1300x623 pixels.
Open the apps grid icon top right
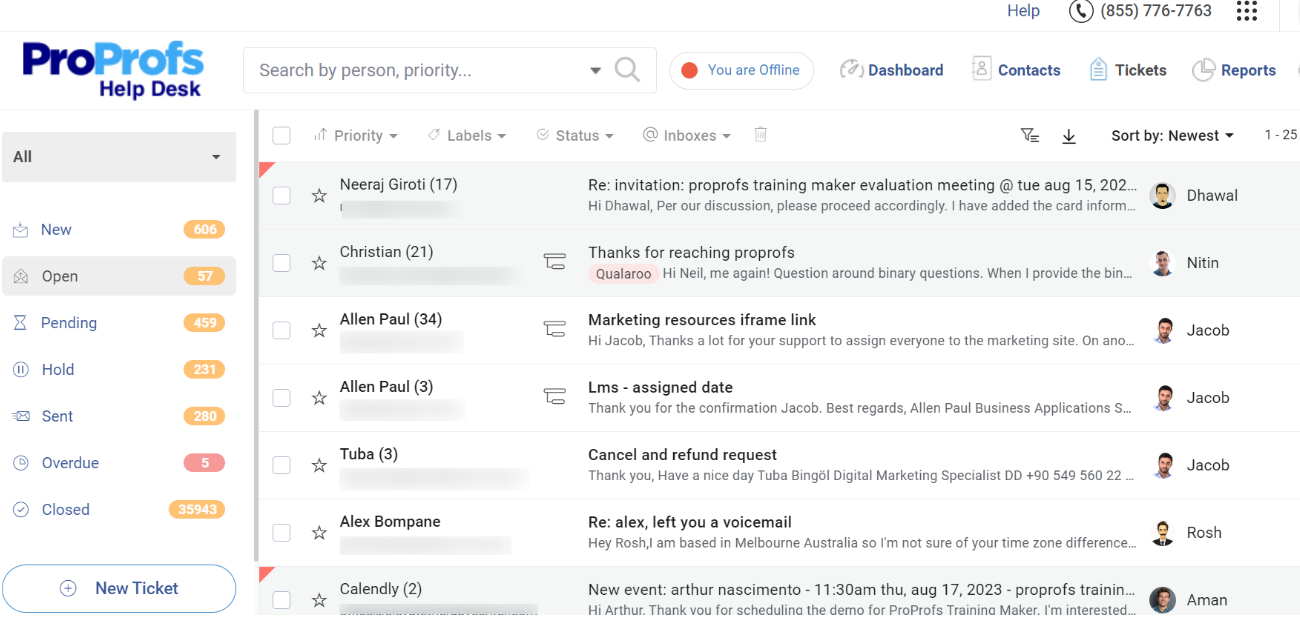click(x=1246, y=12)
